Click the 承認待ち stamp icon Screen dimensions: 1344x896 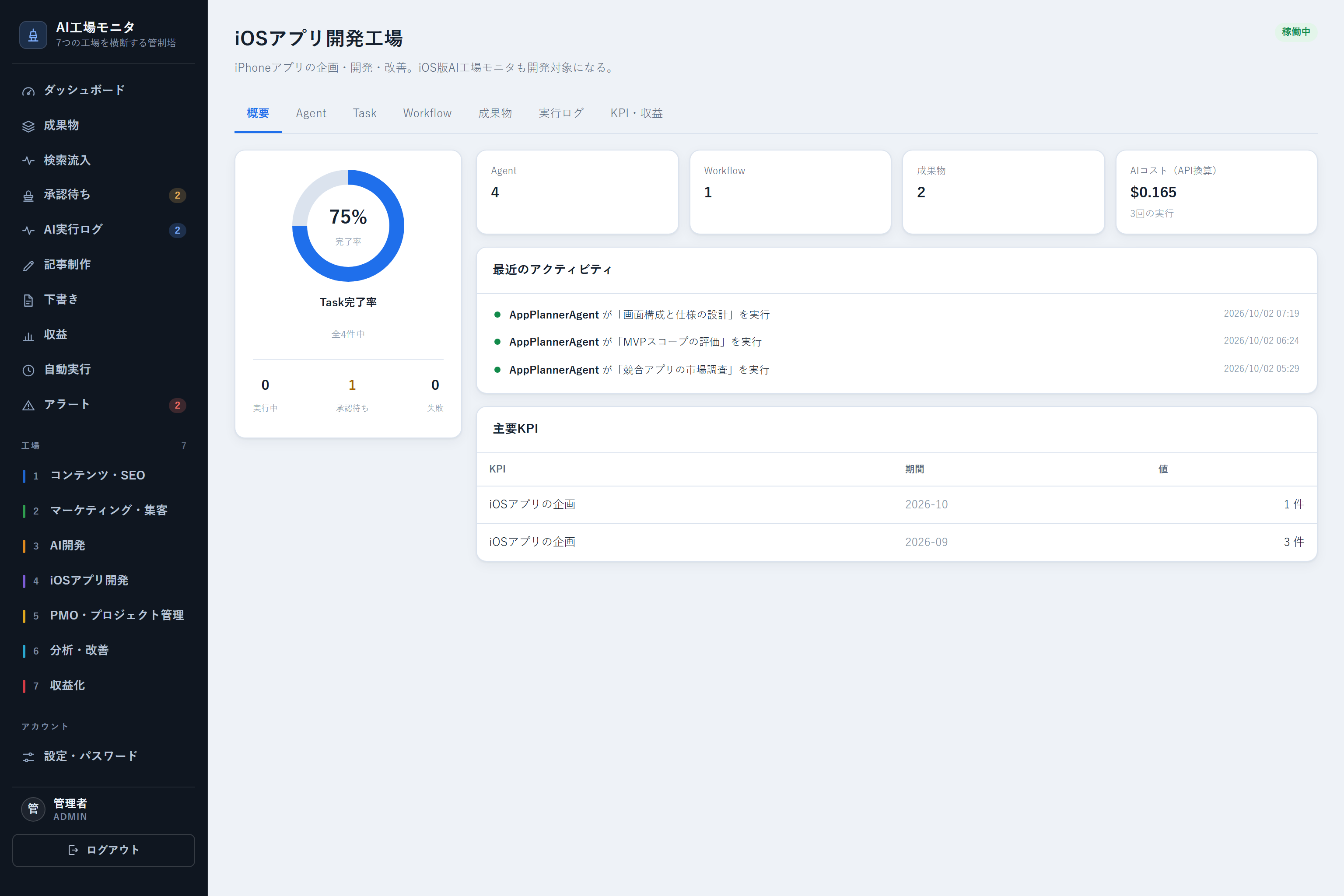point(28,196)
